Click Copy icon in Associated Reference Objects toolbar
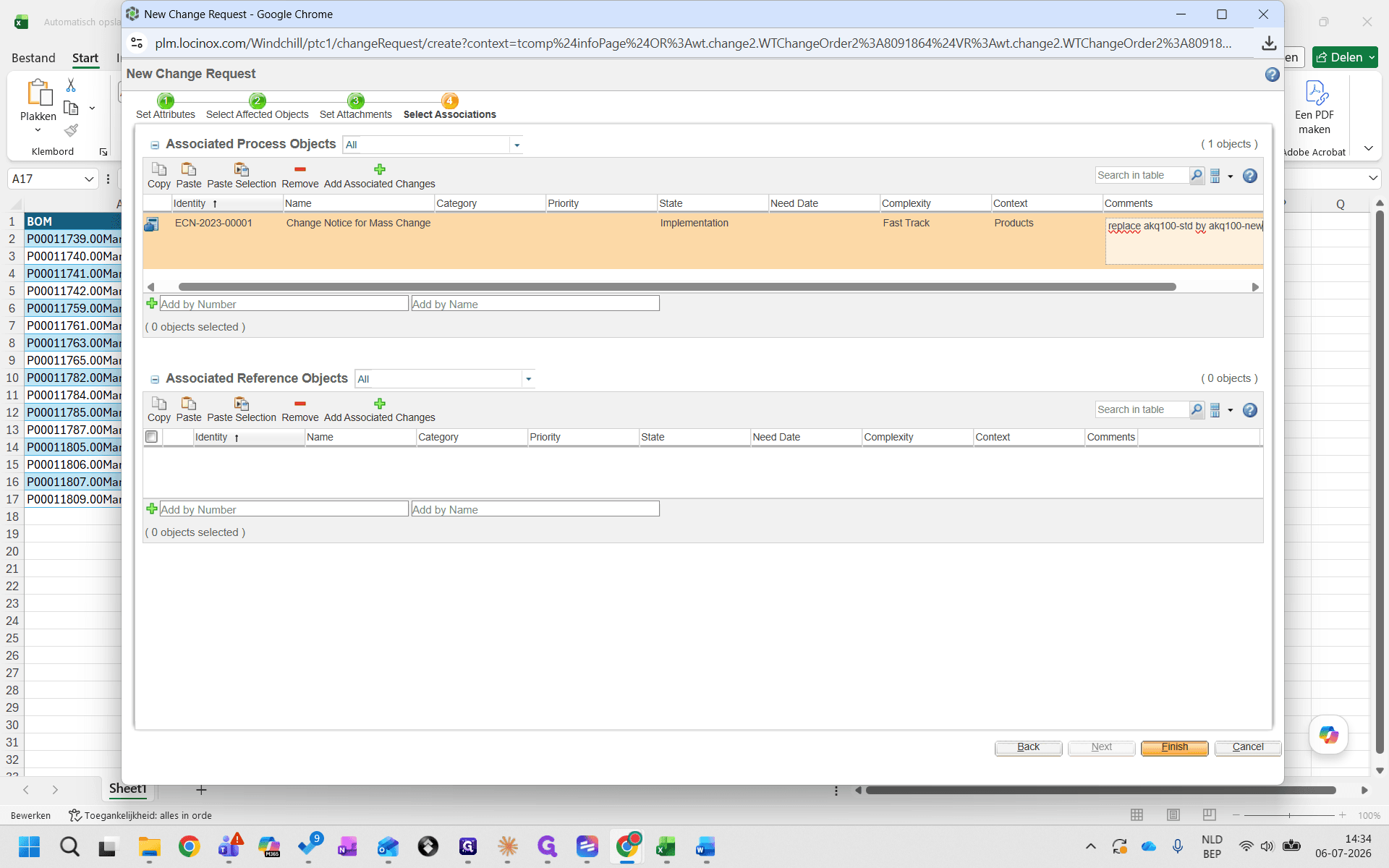Image resolution: width=1389 pixels, height=868 pixels. [x=158, y=404]
